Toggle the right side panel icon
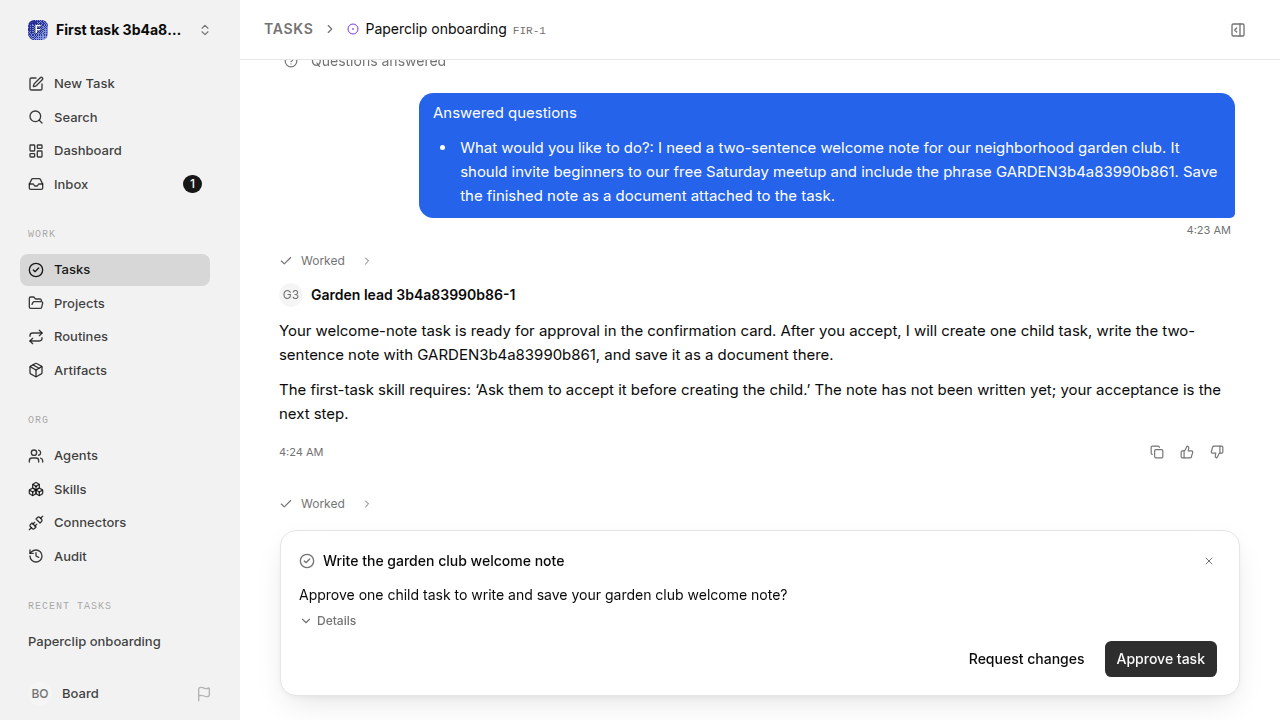The width and height of the screenshot is (1280, 720). [x=1238, y=30]
